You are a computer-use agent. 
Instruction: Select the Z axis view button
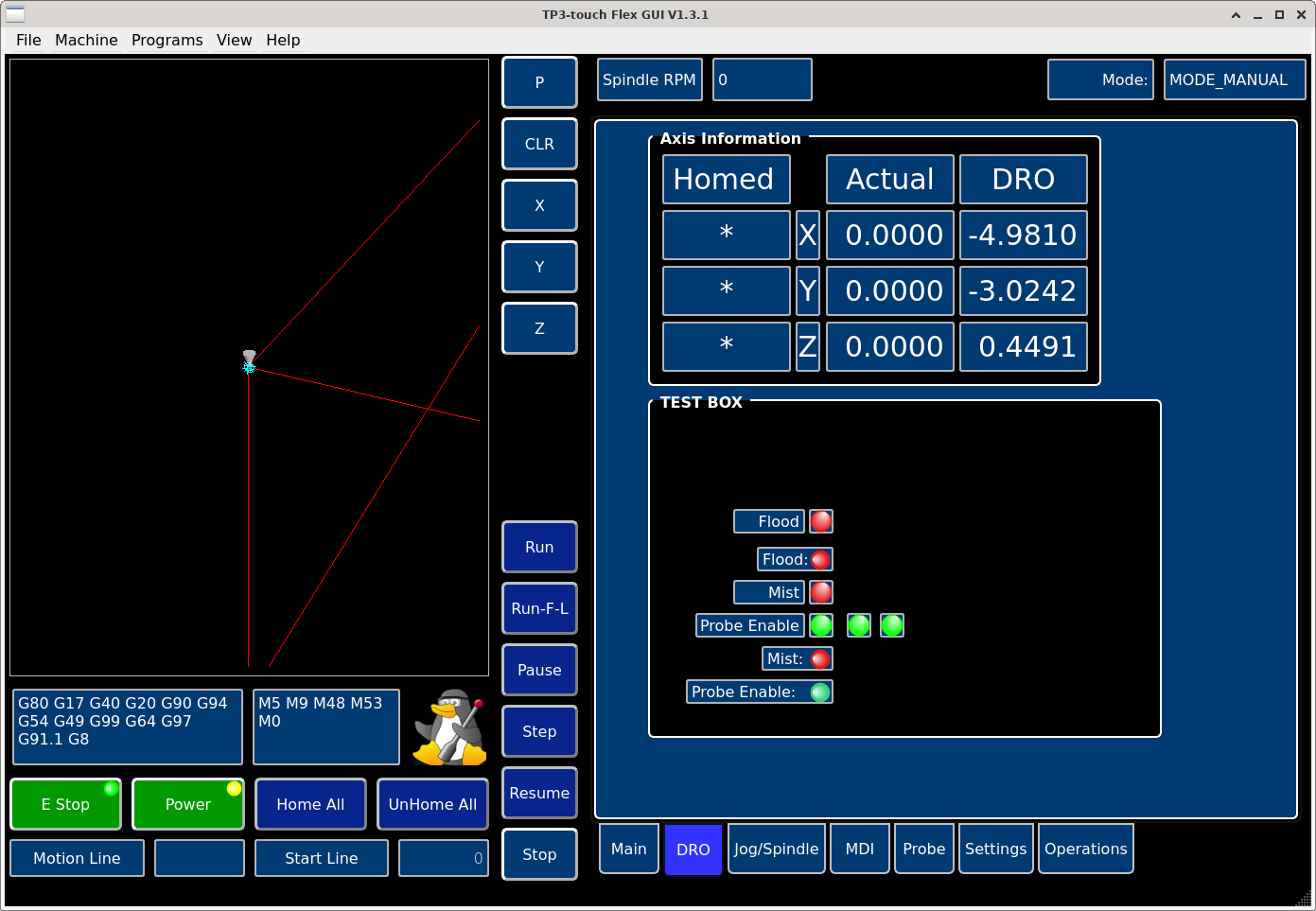[x=539, y=328]
